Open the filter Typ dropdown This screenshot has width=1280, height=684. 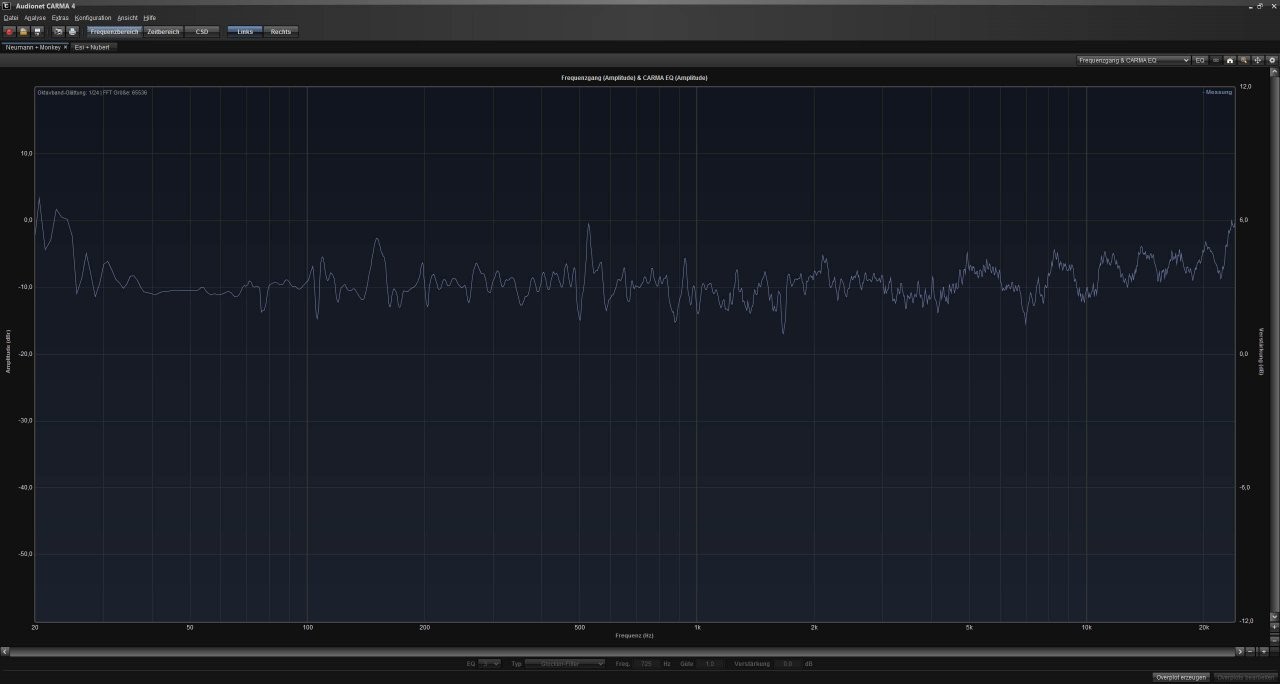565,663
